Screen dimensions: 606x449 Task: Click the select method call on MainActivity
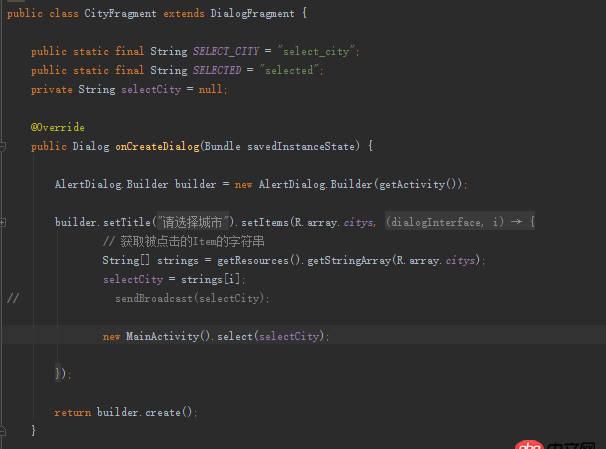pyautogui.click(x=235, y=336)
